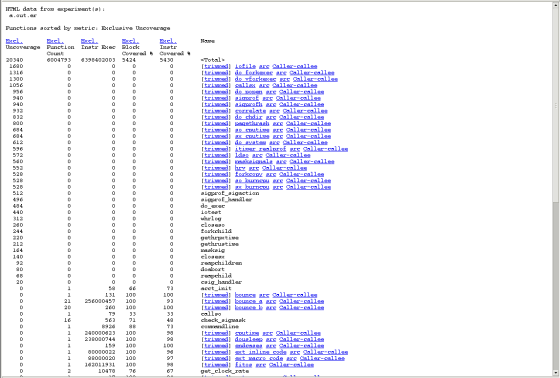This screenshot has height=378, width=560.
Task: Open the do_chdir function link
Action: (x=249, y=117)
